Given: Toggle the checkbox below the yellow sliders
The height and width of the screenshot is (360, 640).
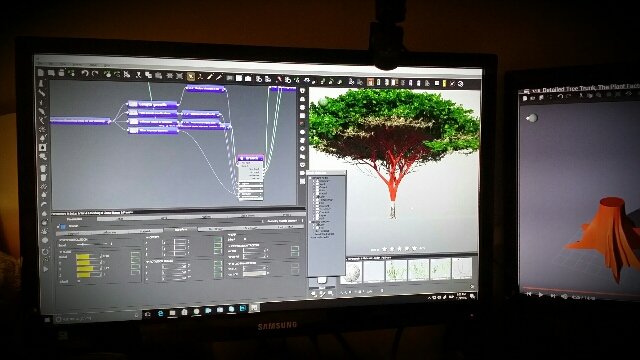Looking at the screenshot, I should (x=78, y=282).
